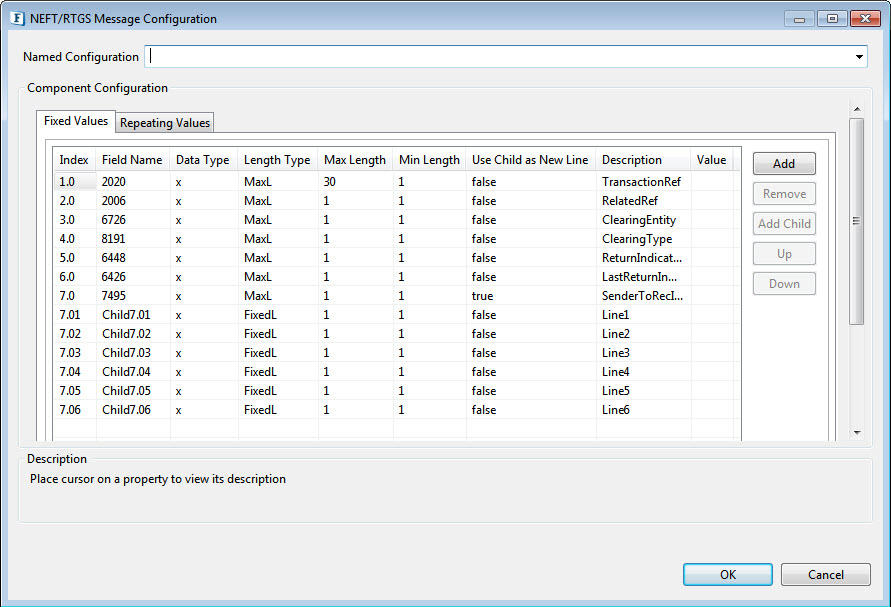Select field name 6448
The height and width of the screenshot is (607, 891).
(x=114, y=257)
